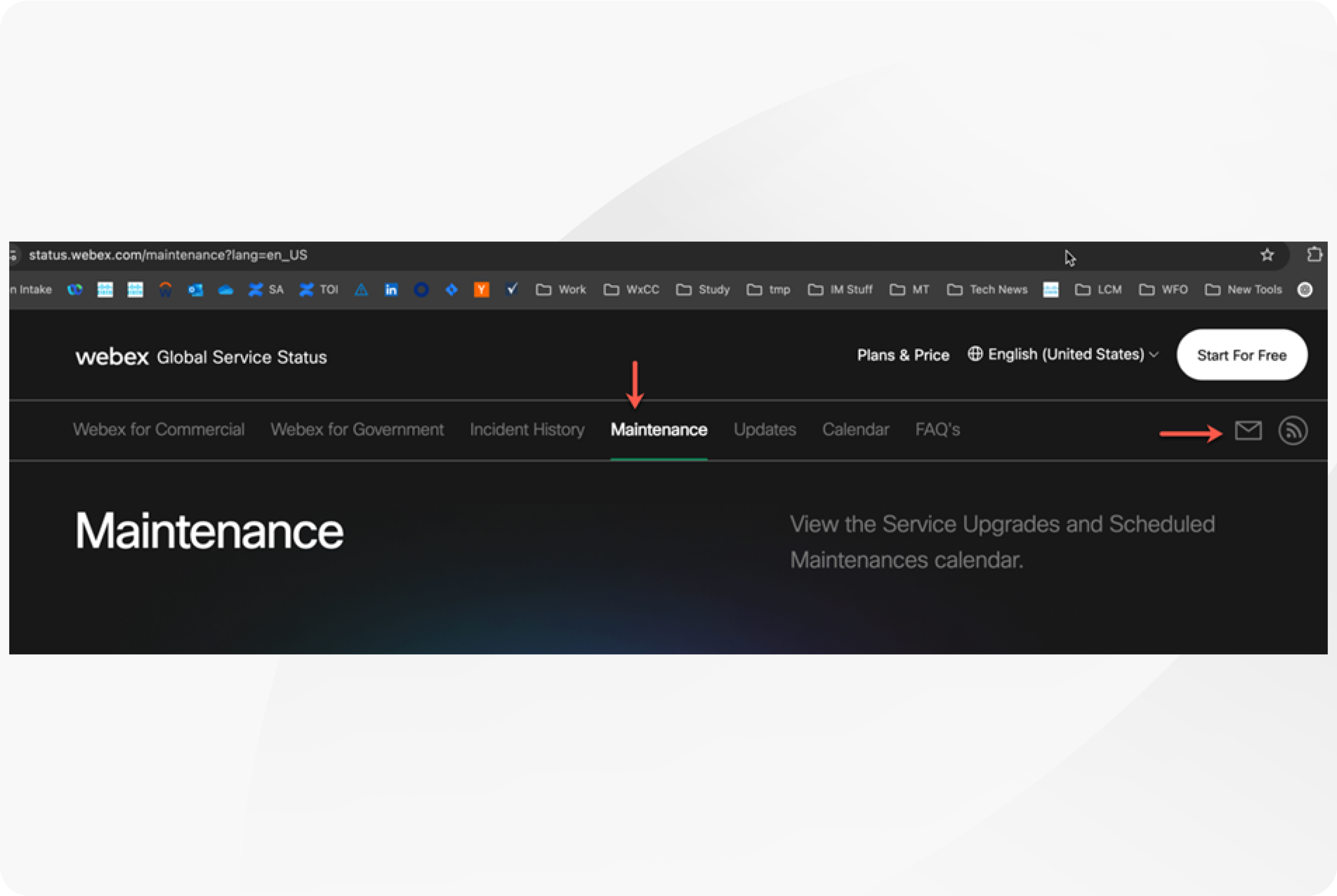
Task: Open the Calendar tab
Action: point(855,429)
